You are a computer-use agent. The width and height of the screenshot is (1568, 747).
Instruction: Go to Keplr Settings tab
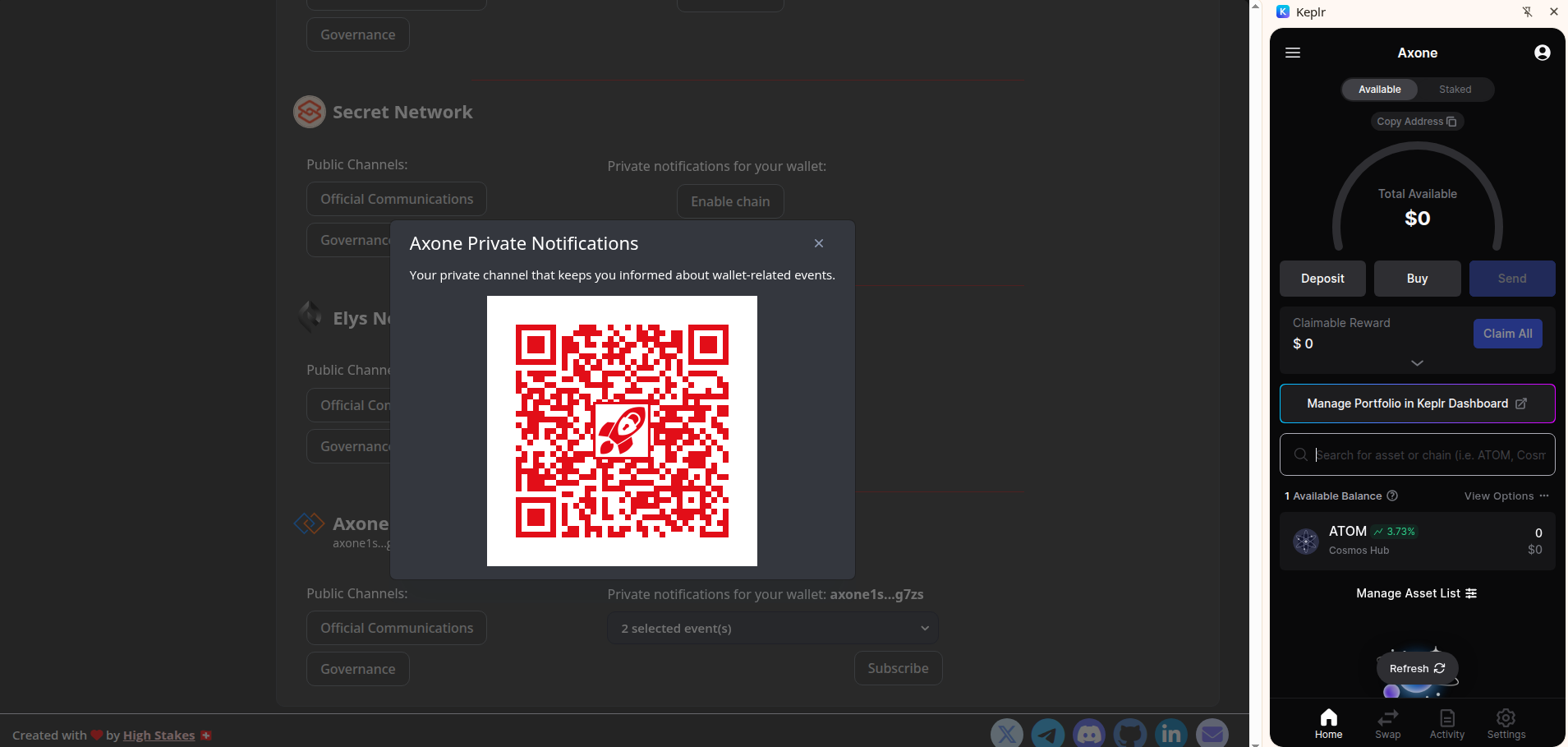click(1506, 724)
